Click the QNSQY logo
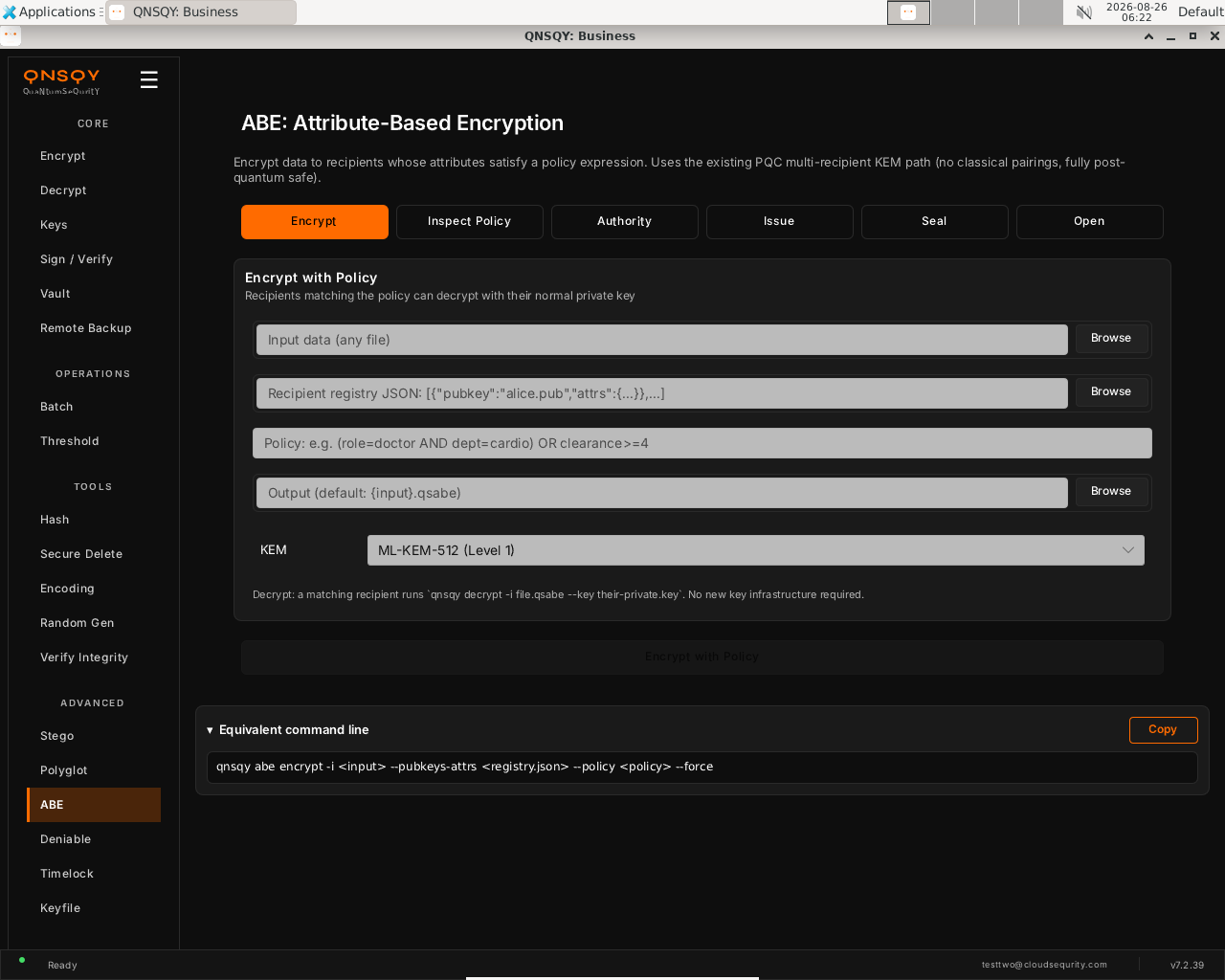1225x980 pixels. [61, 81]
